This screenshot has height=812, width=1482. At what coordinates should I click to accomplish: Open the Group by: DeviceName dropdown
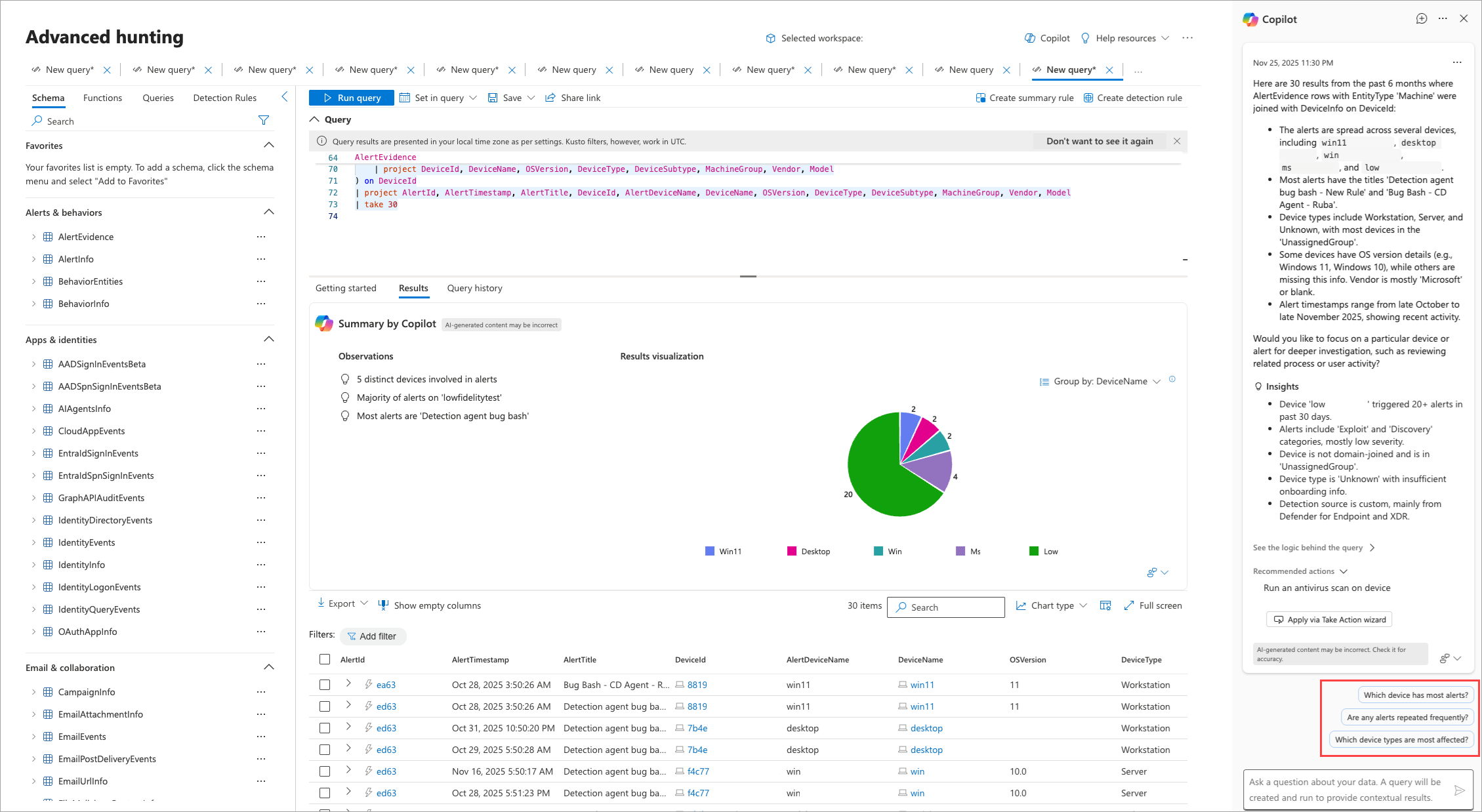(1100, 381)
